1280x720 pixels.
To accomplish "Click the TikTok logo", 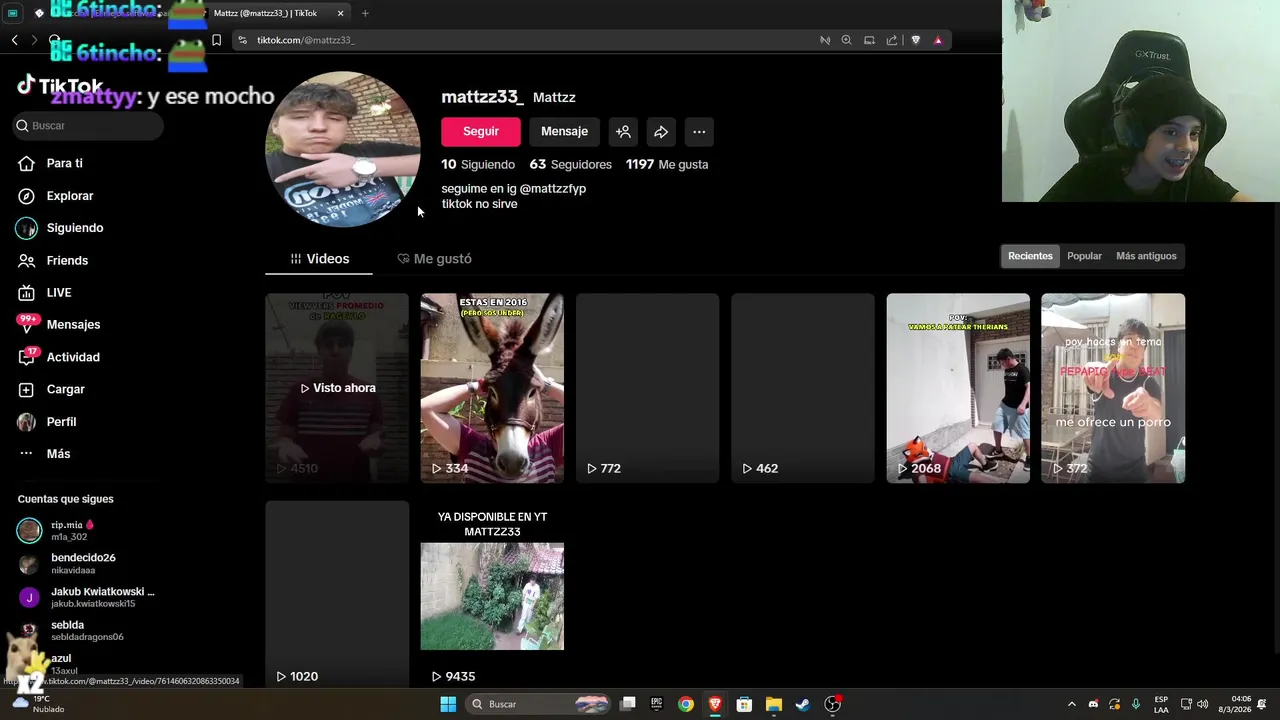I will (60, 85).
